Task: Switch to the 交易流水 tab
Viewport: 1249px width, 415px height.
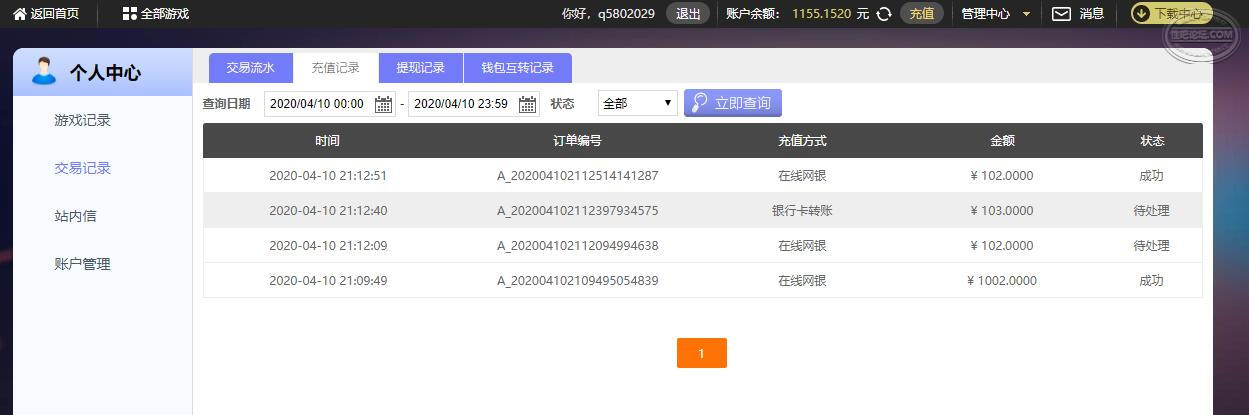Action: 250,68
